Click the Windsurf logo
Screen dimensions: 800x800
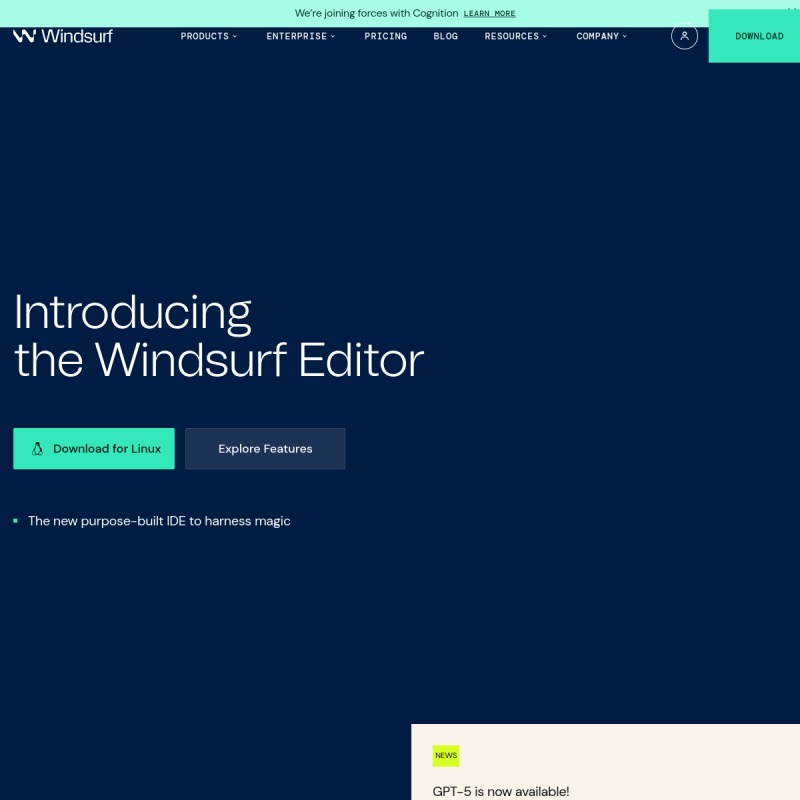coord(62,36)
